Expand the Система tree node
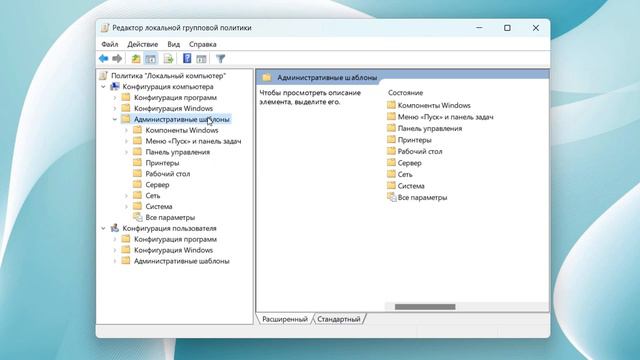This screenshot has height=360, width=640. [x=126, y=207]
